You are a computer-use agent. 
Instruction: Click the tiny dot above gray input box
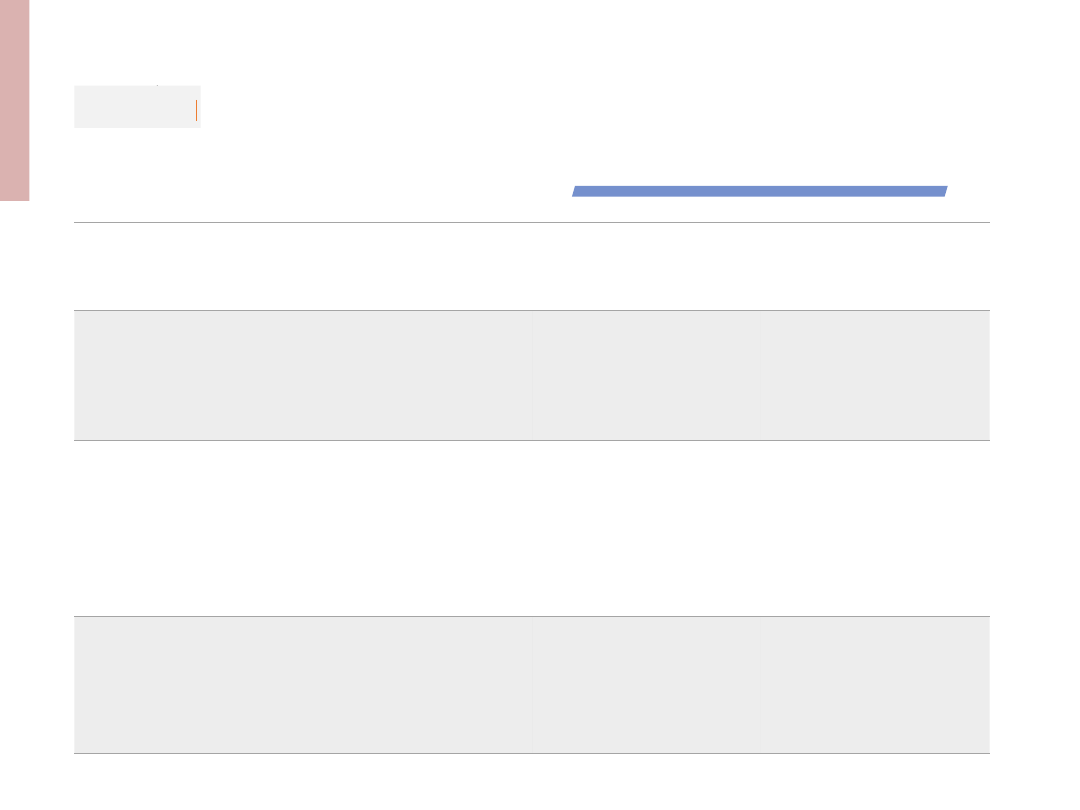tap(157, 85)
